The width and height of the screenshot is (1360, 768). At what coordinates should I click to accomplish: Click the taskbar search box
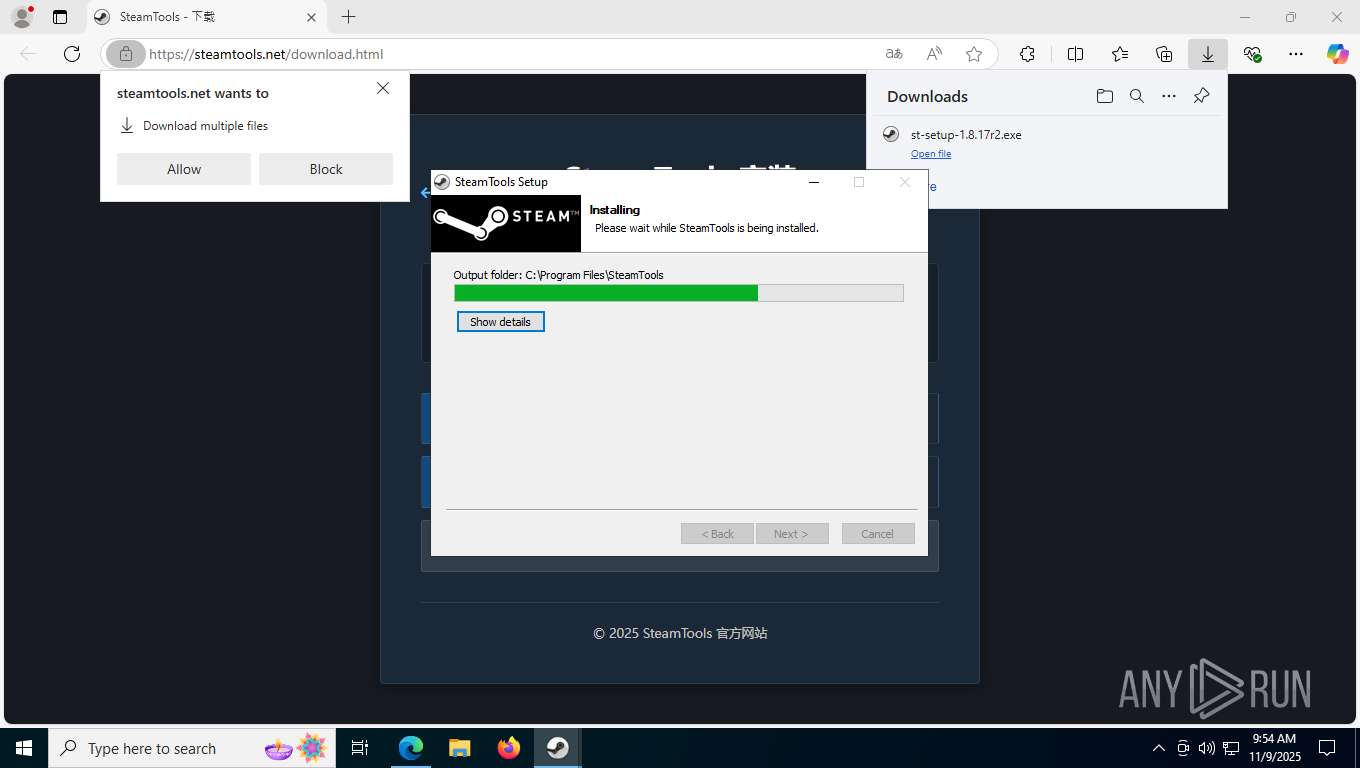click(x=192, y=748)
